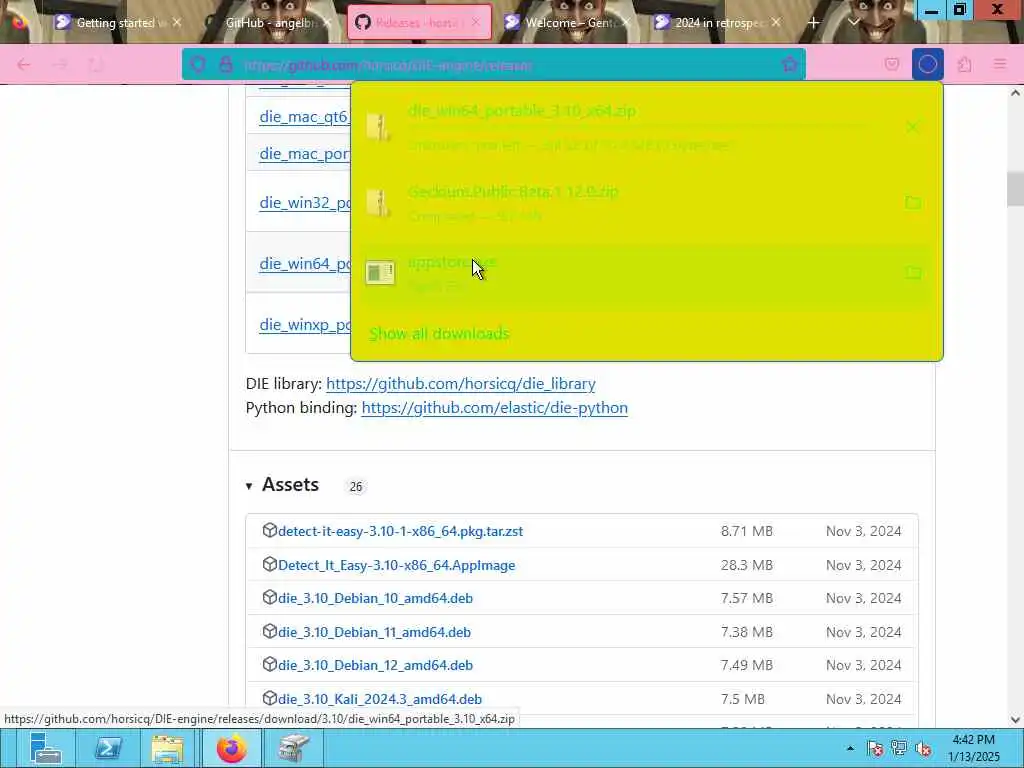Cancel the die_win64_portable download in progress
1024x768 pixels.
click(x=912, y=127)
